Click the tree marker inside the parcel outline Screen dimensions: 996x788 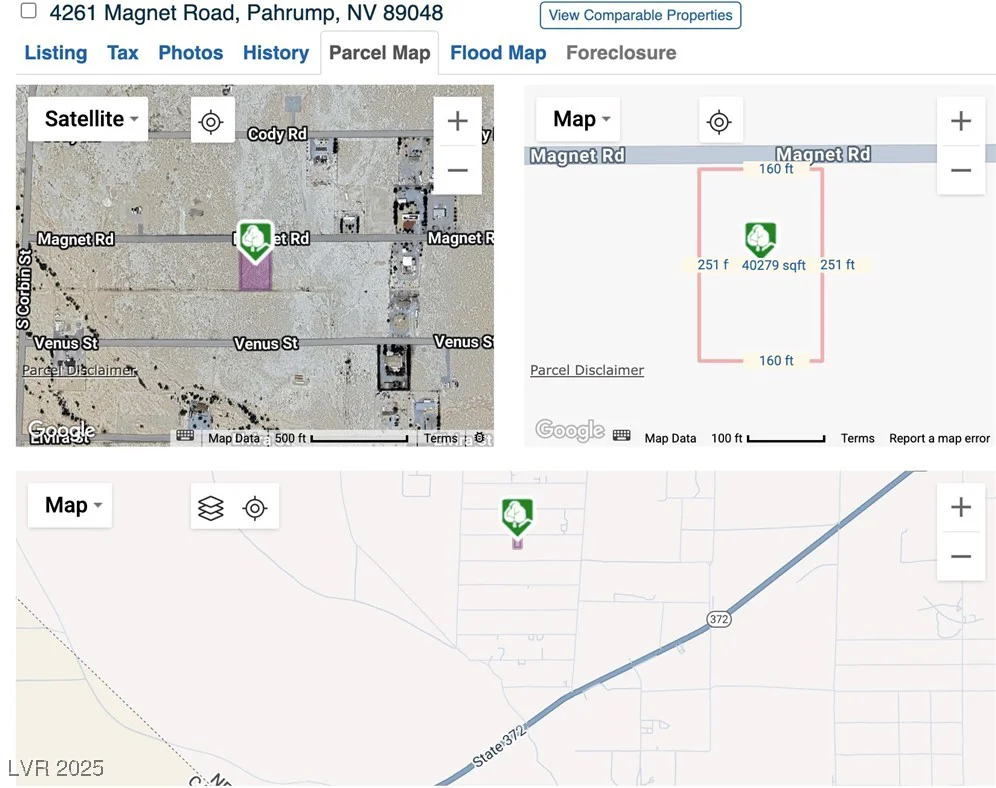[x=760, y=239]
